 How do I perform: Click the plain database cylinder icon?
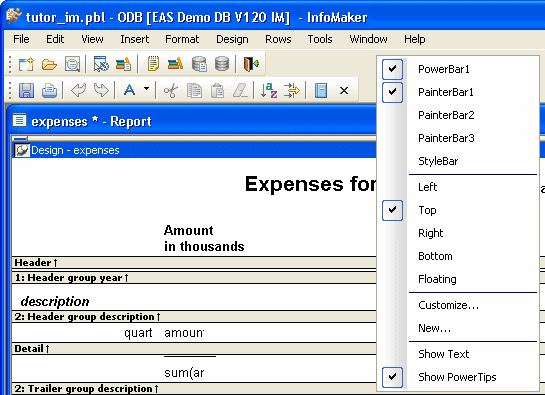(x=222, y=64)
